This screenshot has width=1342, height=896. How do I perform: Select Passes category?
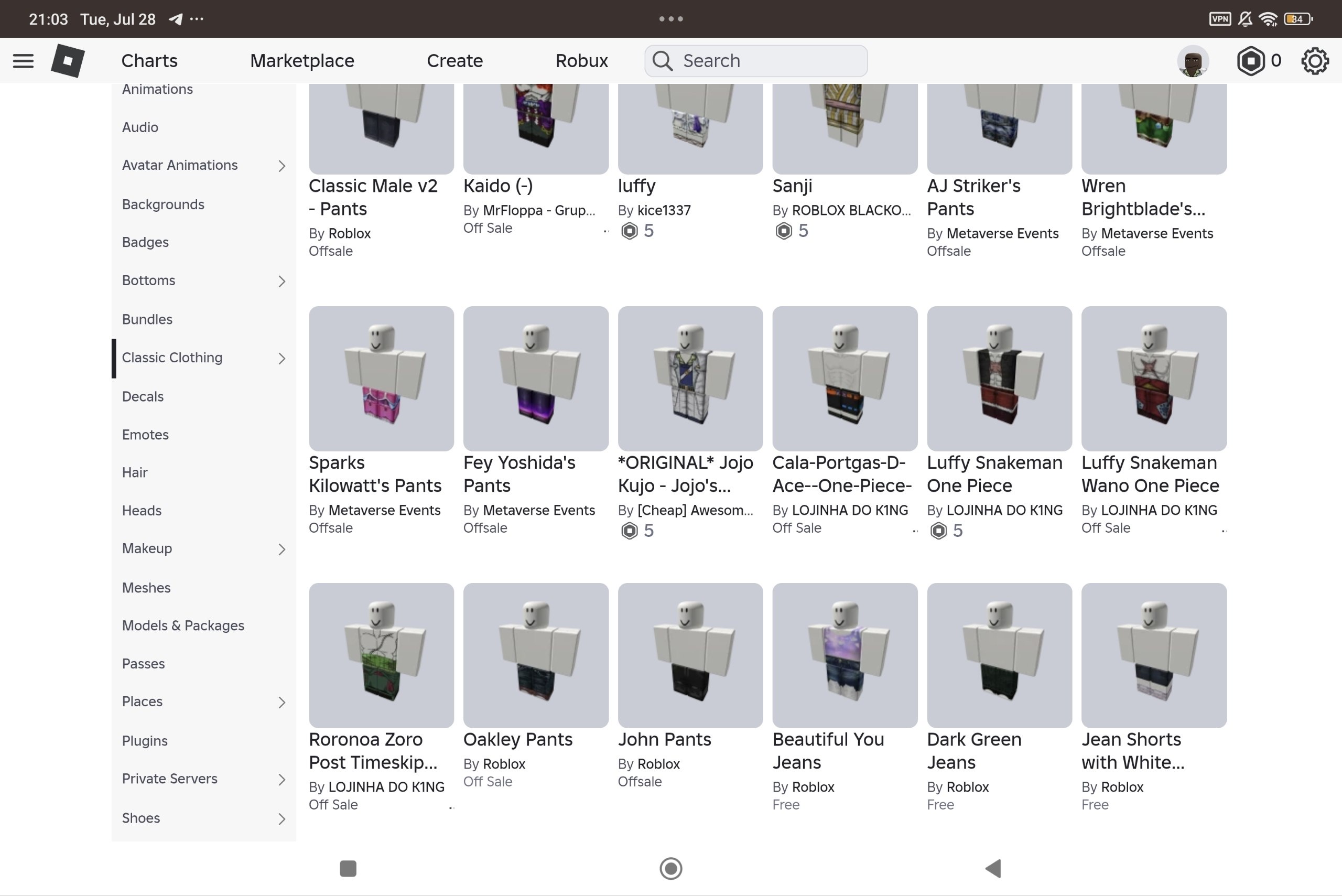[144, 663]
